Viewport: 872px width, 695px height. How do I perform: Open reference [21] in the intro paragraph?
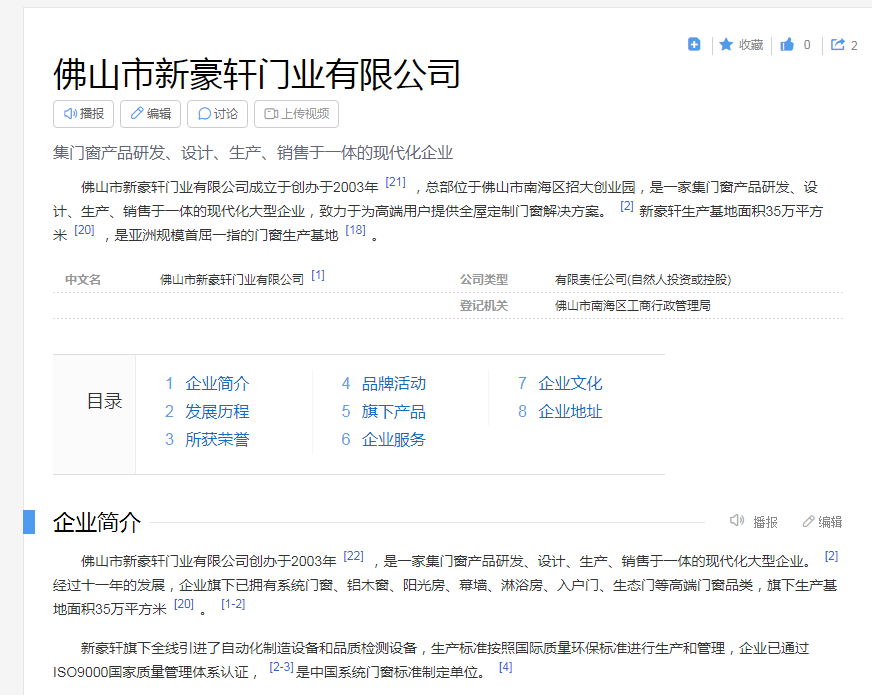pyautogui.click(x=395, y=182)
